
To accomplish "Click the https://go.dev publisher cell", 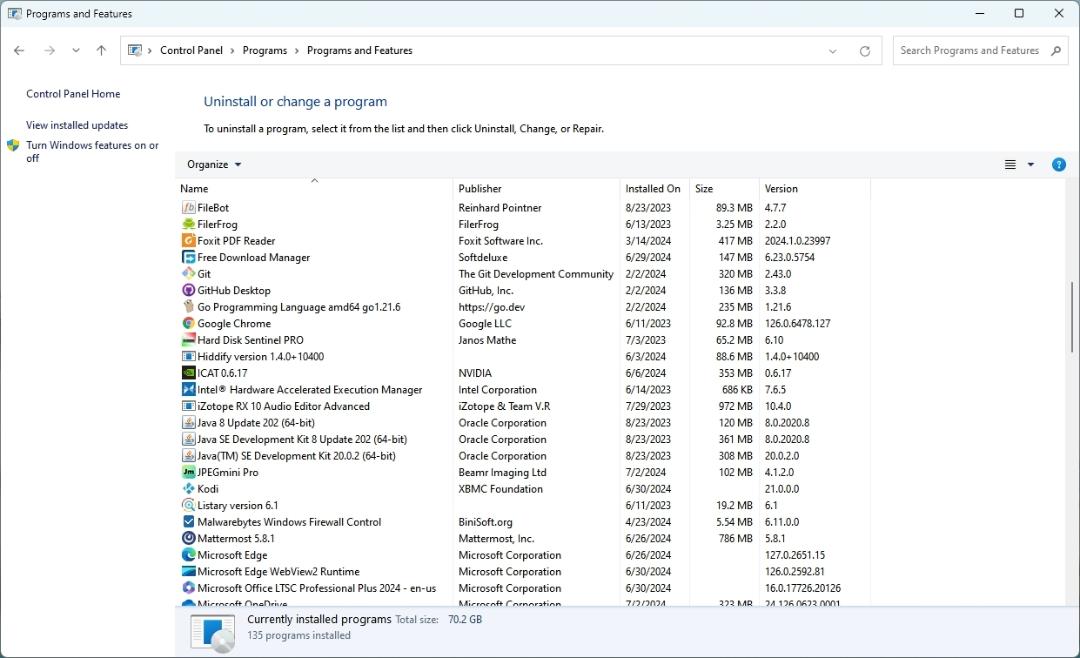I will (x=492, y=307).
